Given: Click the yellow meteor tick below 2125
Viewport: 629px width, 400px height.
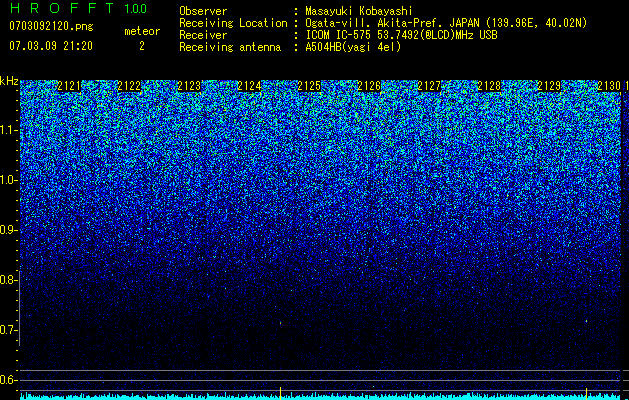Looking at the screenshot, I should (x=280, y=393).
